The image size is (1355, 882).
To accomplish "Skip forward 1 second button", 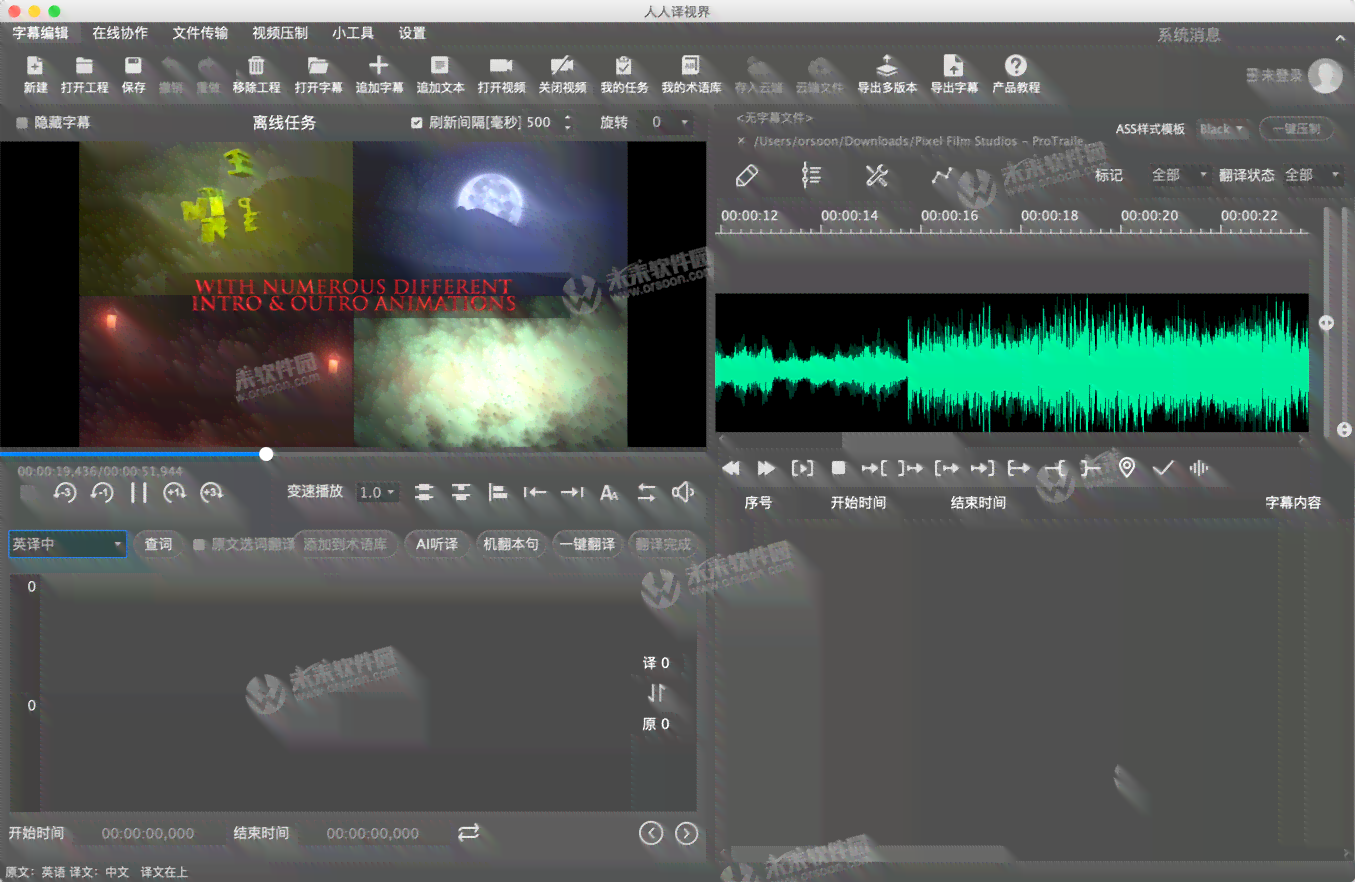I will [x=175, y=492].
